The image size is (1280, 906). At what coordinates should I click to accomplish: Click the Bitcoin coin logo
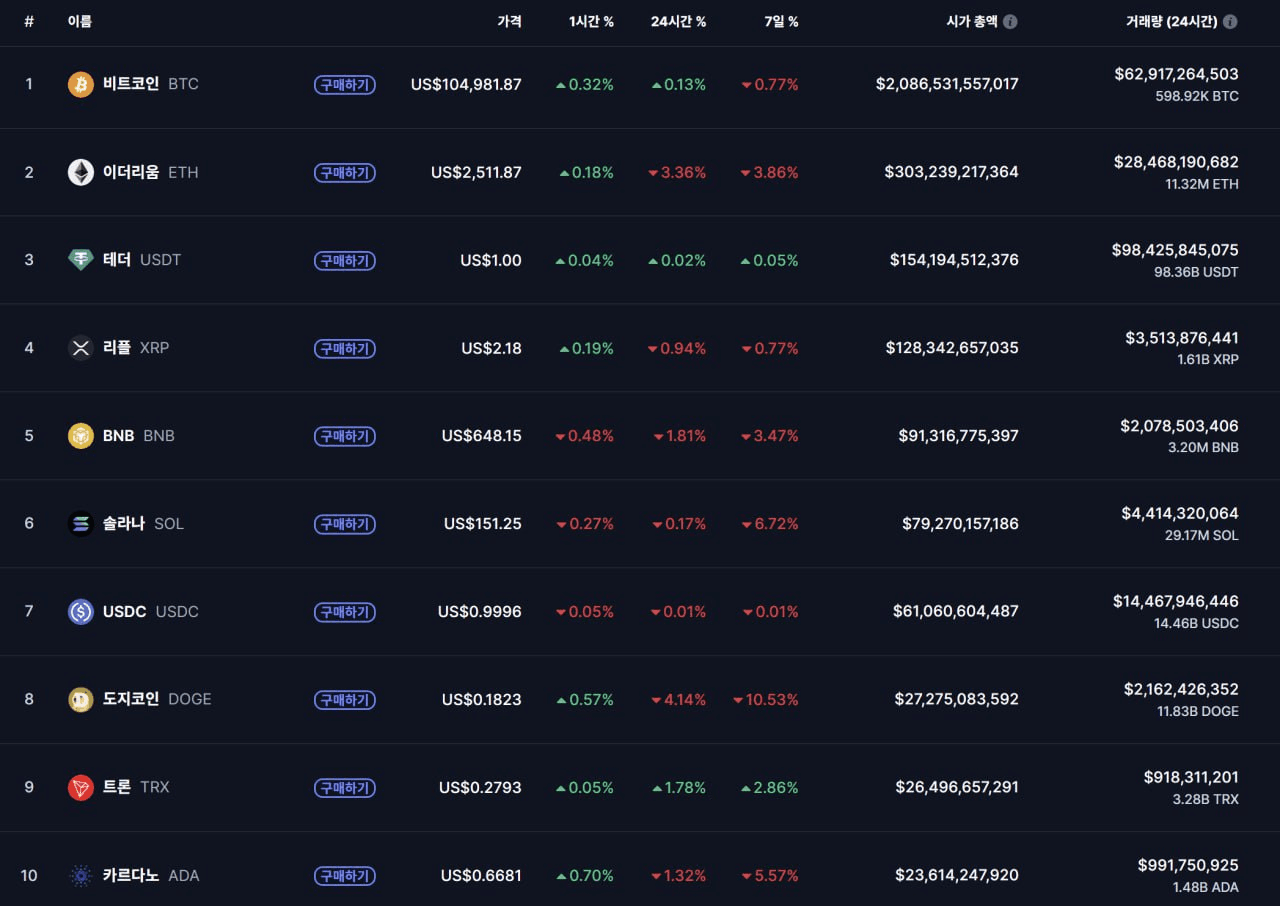pyautogui.click(x=81, y=84)
